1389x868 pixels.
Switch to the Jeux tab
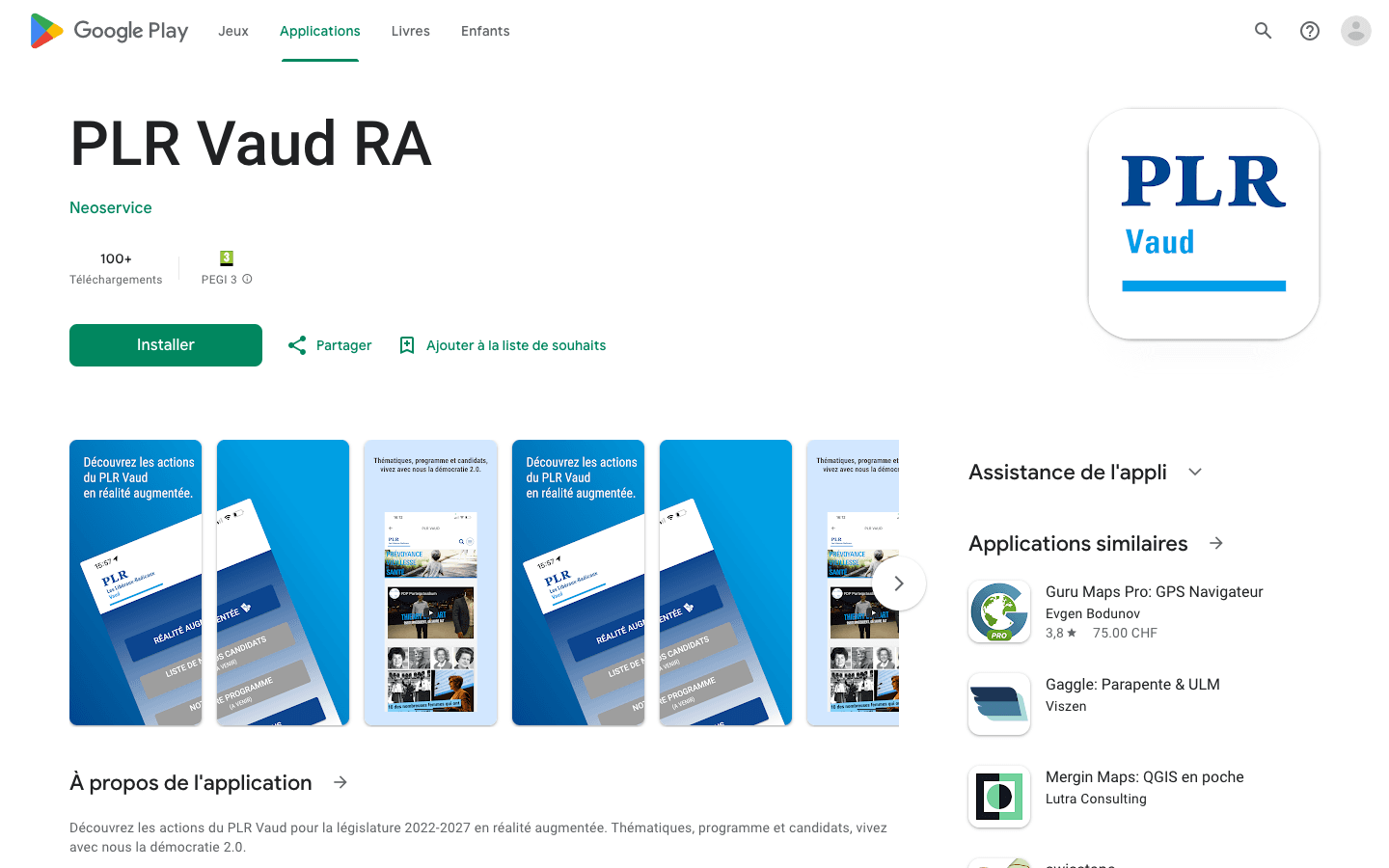coord(232,30)
